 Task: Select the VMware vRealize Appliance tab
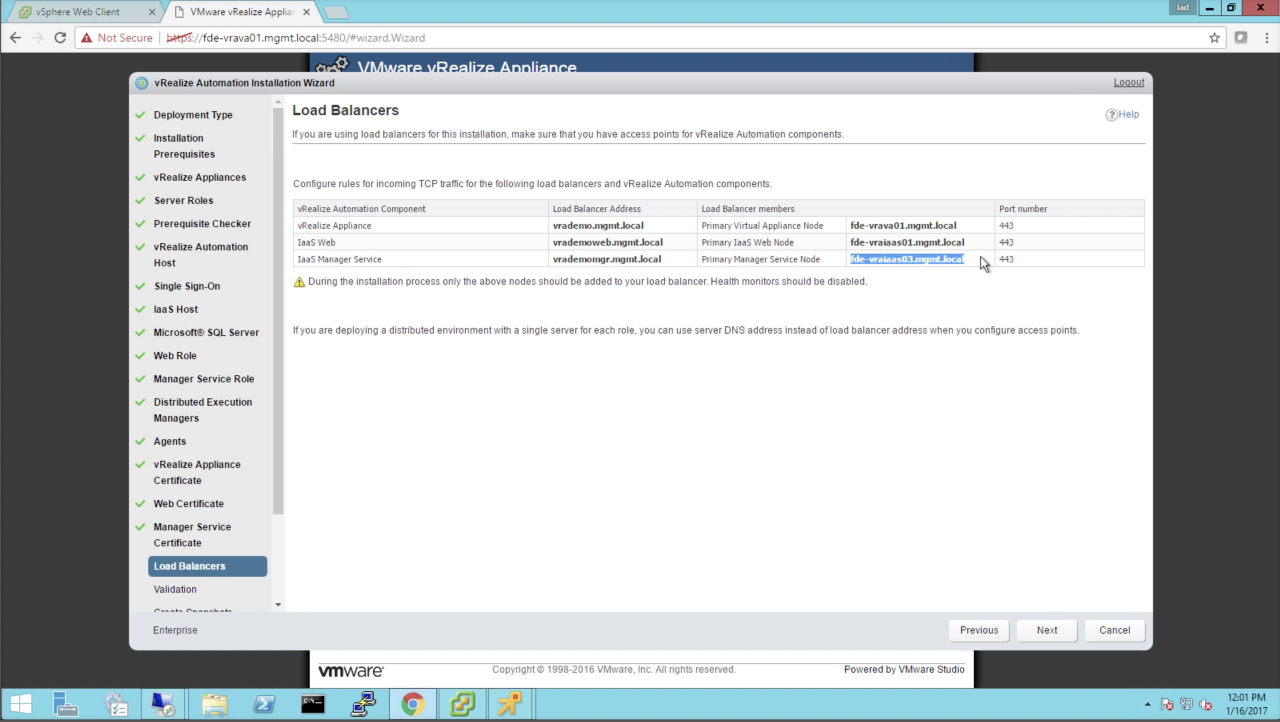click(241, 12)
